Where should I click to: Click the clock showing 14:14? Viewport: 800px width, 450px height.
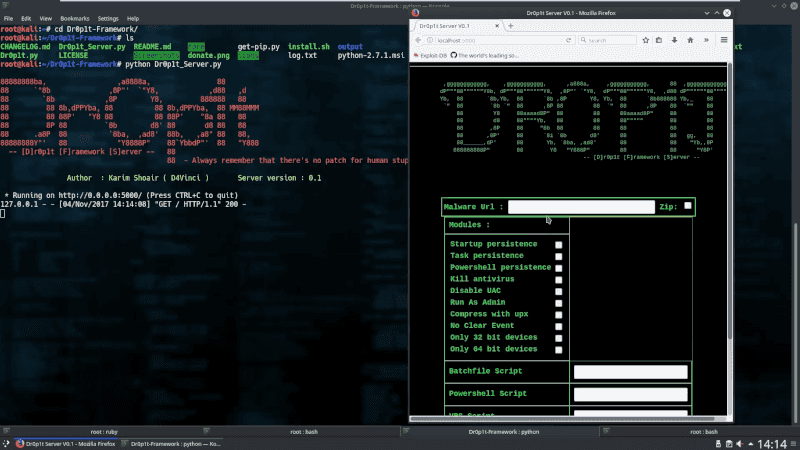772,444
